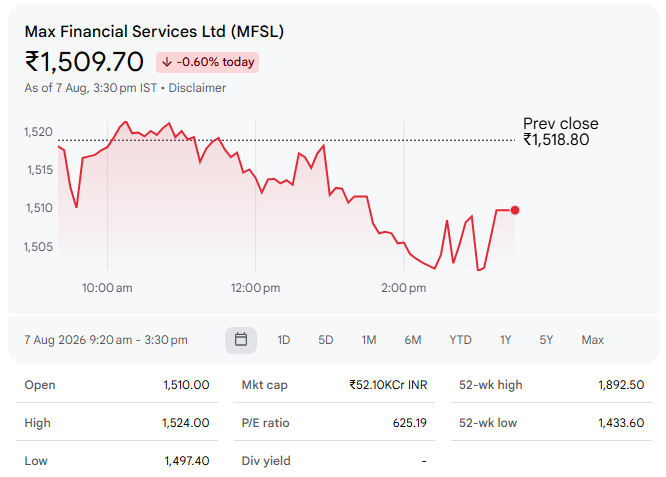This screenshot has width=666, height=477.
Task: Click the 1,520 price axis label
Action: click(x=38, y=132)
